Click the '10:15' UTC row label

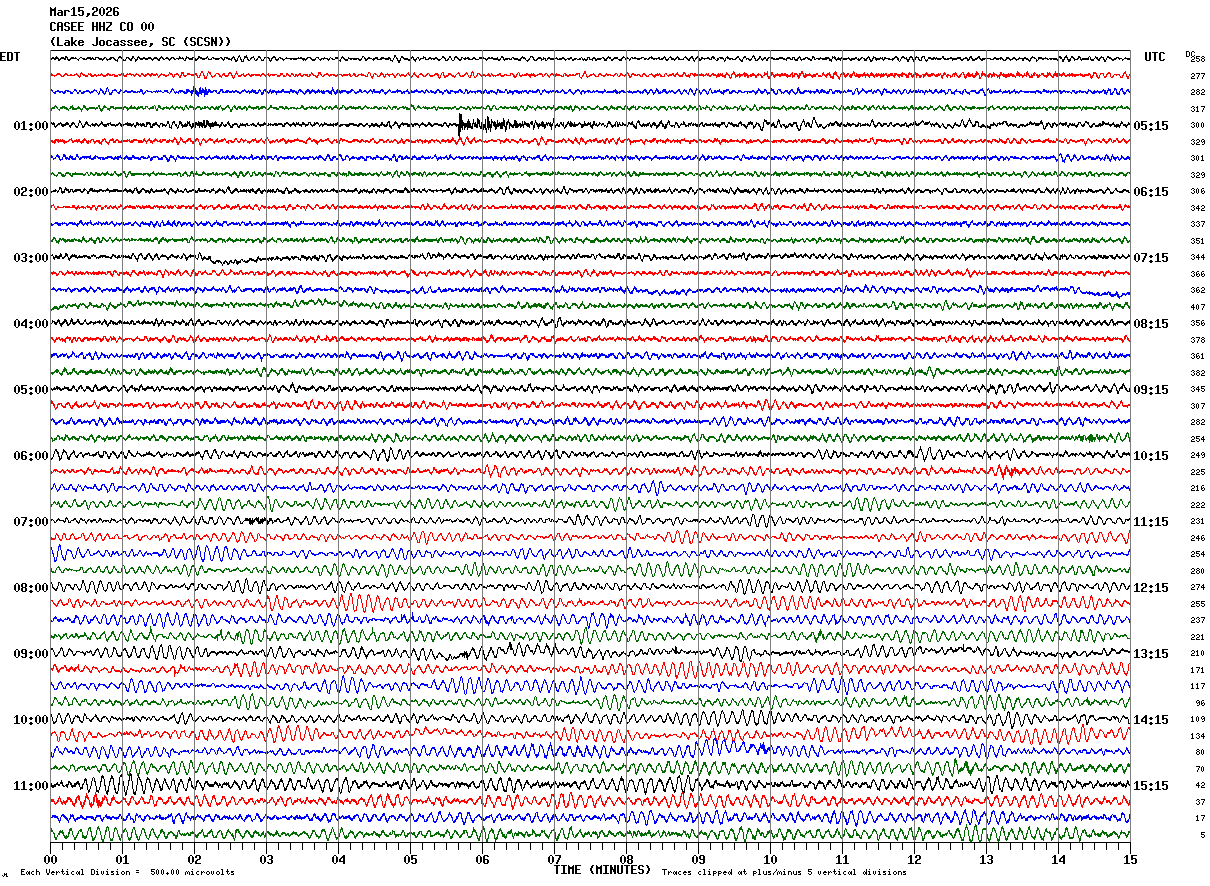tap(1151, 456)
